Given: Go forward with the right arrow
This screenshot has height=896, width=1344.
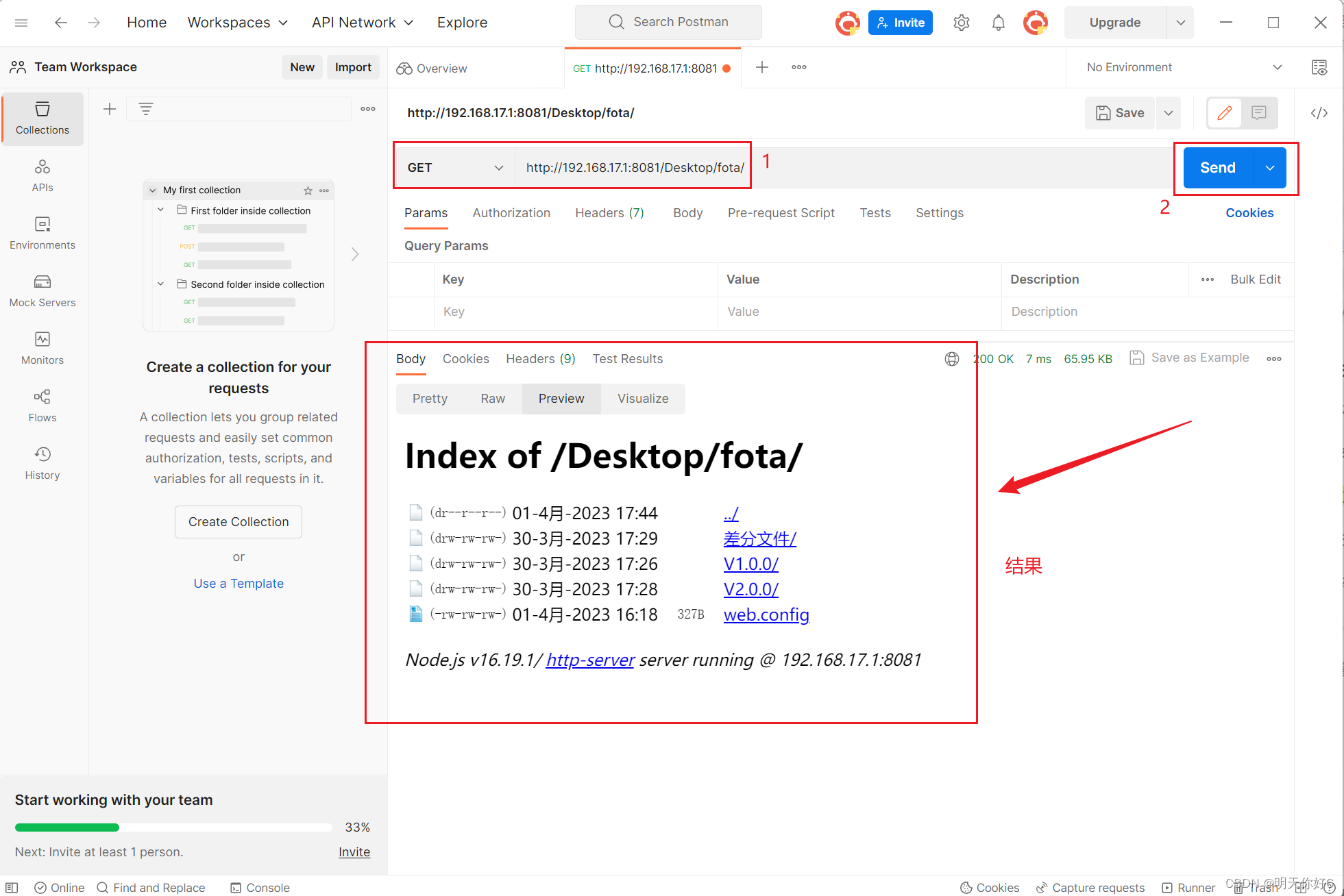Looking at the screenshot, I should click(x=94, y=23).
